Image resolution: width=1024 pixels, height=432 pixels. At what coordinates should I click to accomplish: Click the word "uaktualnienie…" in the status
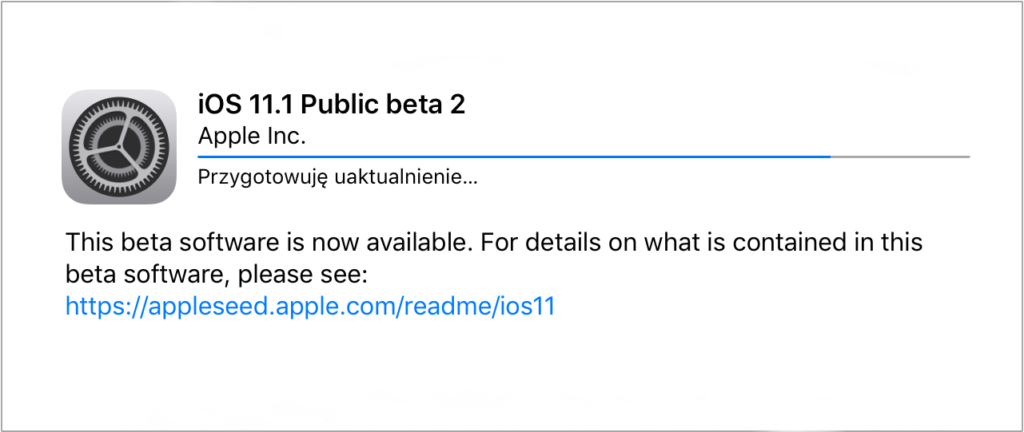tap(396, 179)
